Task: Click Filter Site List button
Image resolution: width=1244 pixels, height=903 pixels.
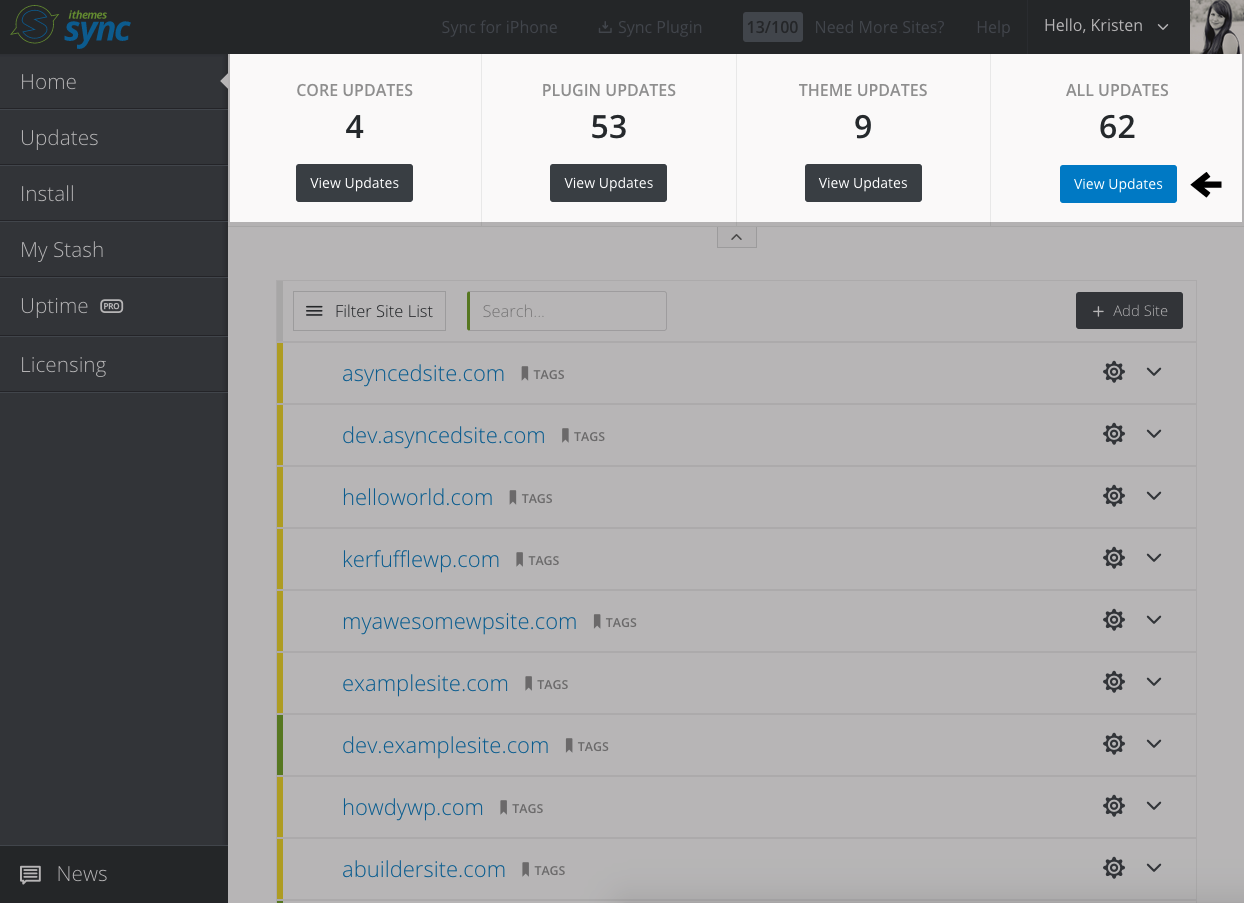Action: point(369,311)
